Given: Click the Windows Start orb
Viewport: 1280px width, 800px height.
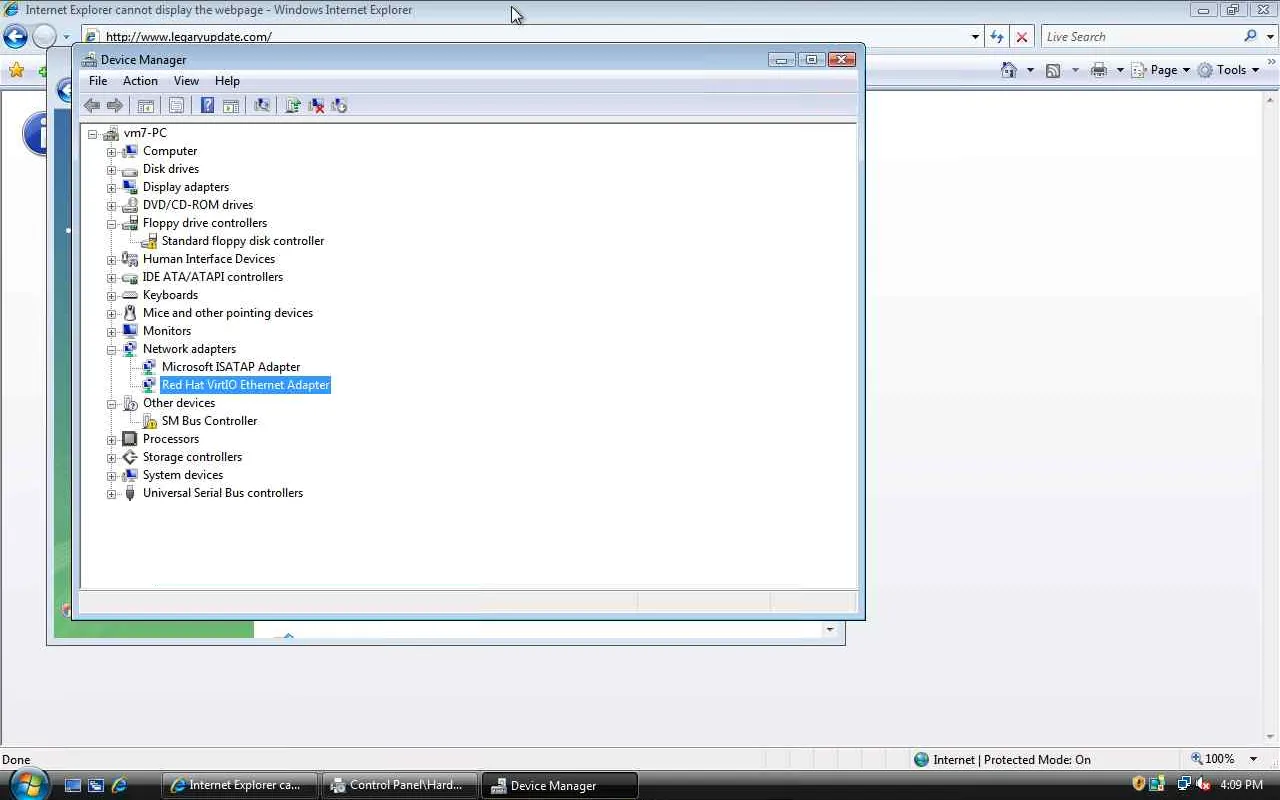Looking at the screenshot, I should coord(28,784).
